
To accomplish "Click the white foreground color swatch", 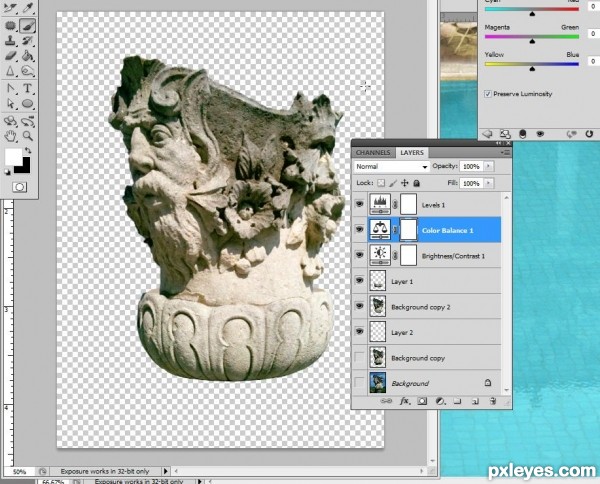I will click(x=13, y=156).
